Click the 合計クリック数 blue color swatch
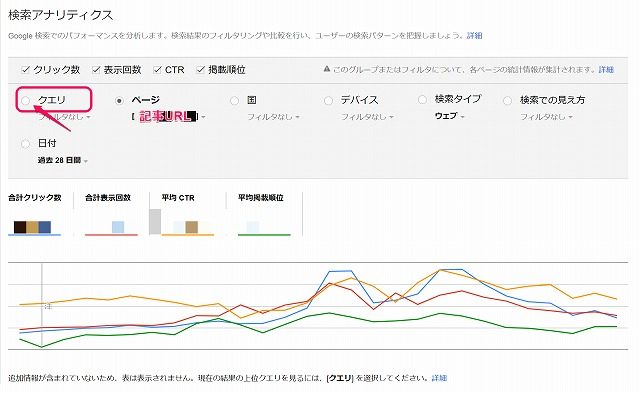The height and width of the screenshot is (393, 640). pos(45,227)
